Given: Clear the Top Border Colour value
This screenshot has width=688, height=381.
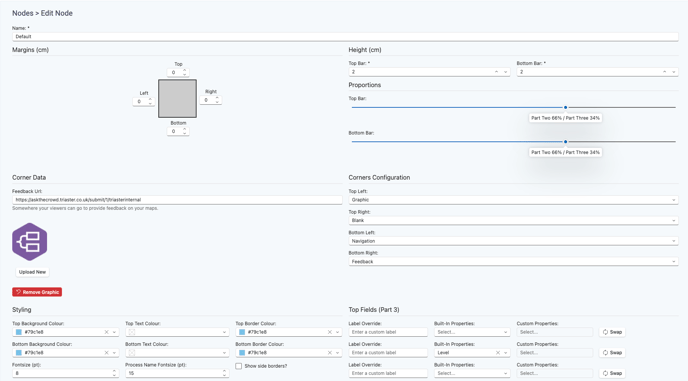Looking at the screenshot, I should point(330,332).
